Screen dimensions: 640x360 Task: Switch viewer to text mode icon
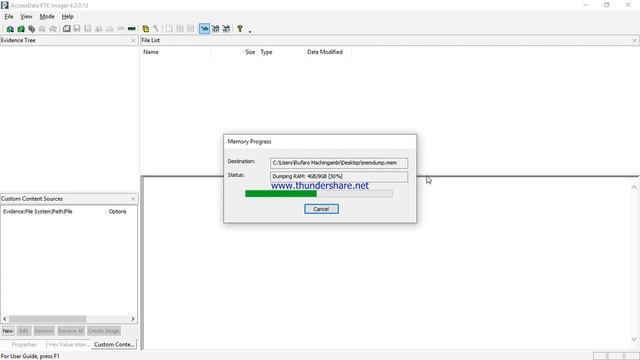[215, 29]
